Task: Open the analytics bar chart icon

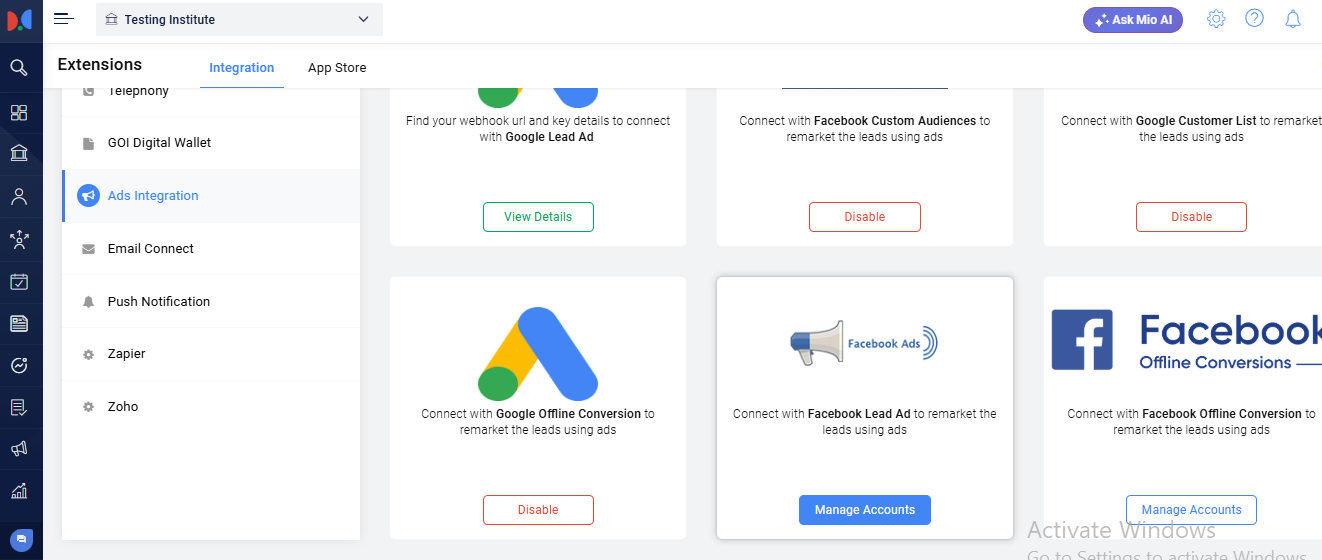Action: [x=19, y=491]
